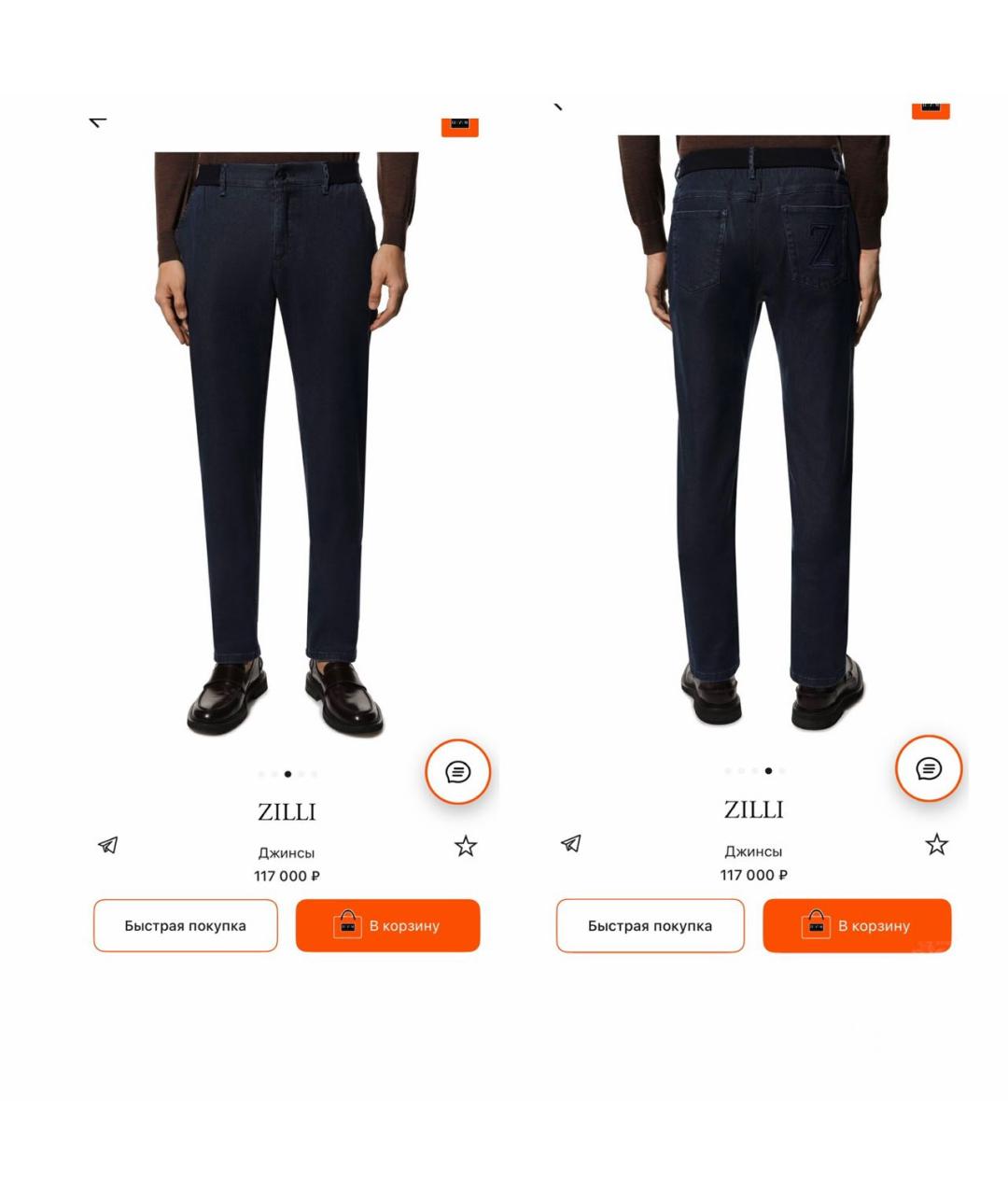Open chat bubble icon on left screenshot
The image size is (1008, 1195).
457,772
